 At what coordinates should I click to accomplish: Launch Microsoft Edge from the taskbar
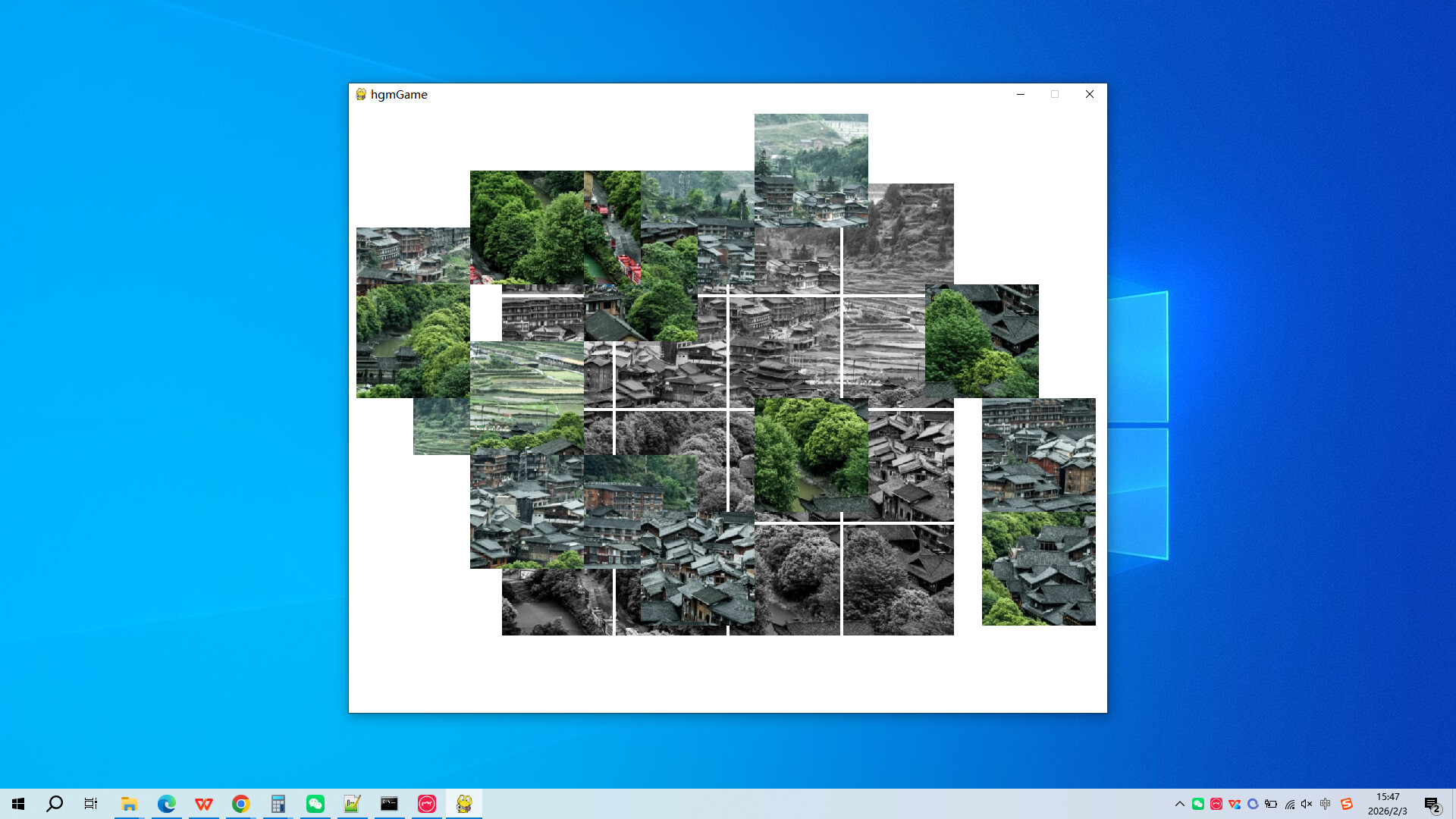click(x=166, y=803)
